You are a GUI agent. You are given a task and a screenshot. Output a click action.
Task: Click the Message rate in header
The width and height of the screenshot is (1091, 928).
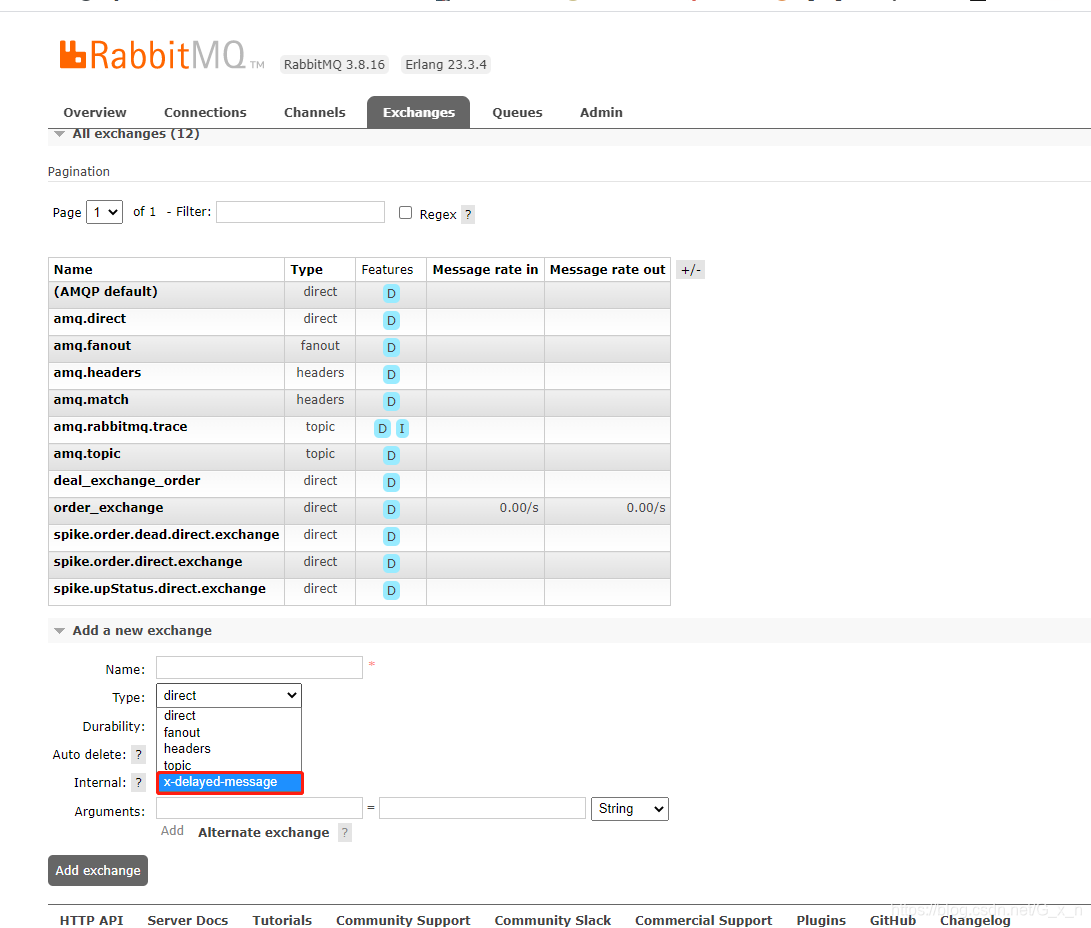click(x=485, y=270)
